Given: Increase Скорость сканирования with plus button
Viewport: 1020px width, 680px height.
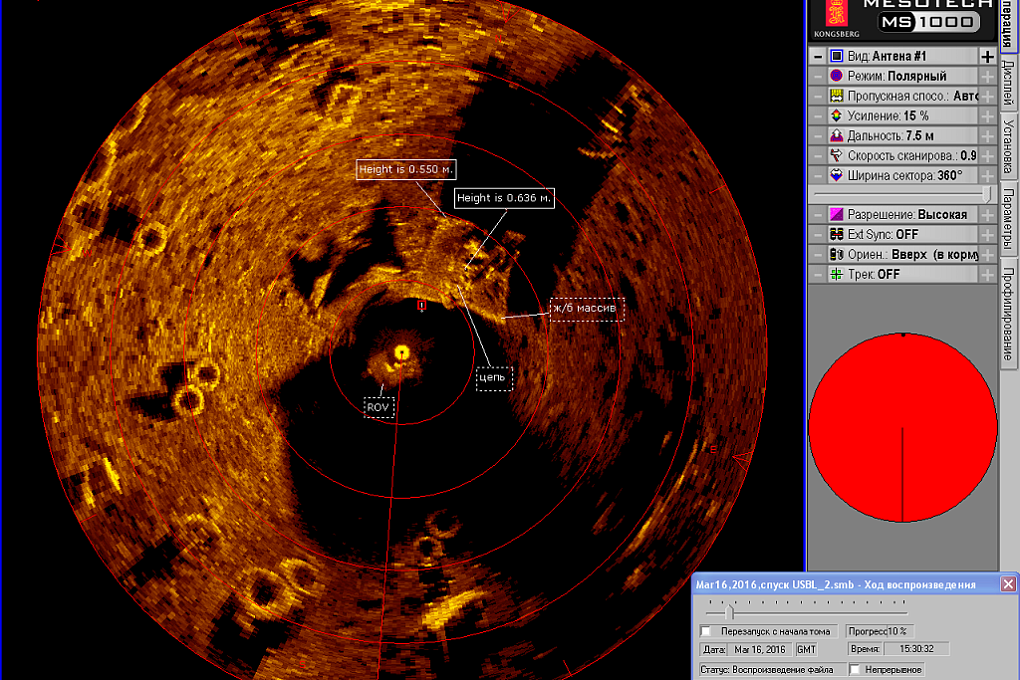Looking at the screenshot, I should (987, 156).
